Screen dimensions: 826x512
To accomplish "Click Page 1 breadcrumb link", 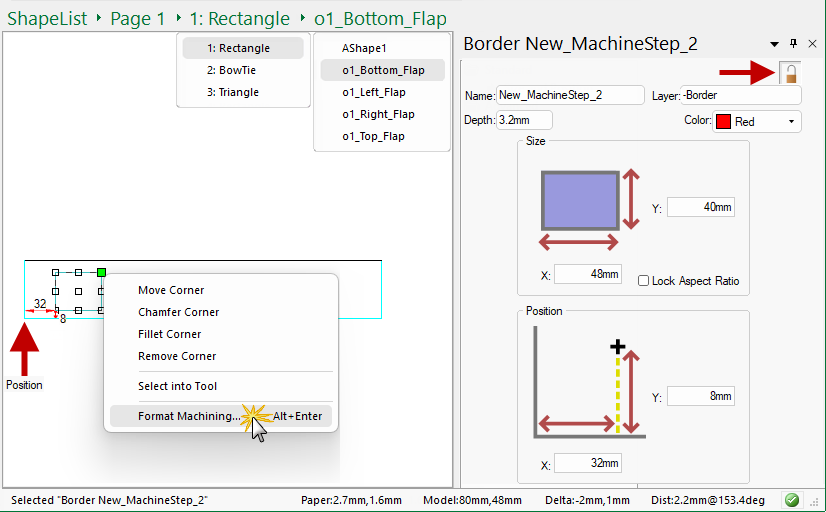I will click(137, 18).
